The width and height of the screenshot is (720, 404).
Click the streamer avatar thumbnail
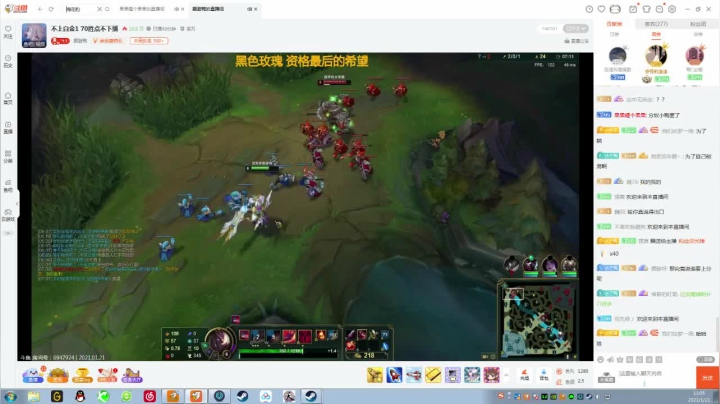point(34,35)
